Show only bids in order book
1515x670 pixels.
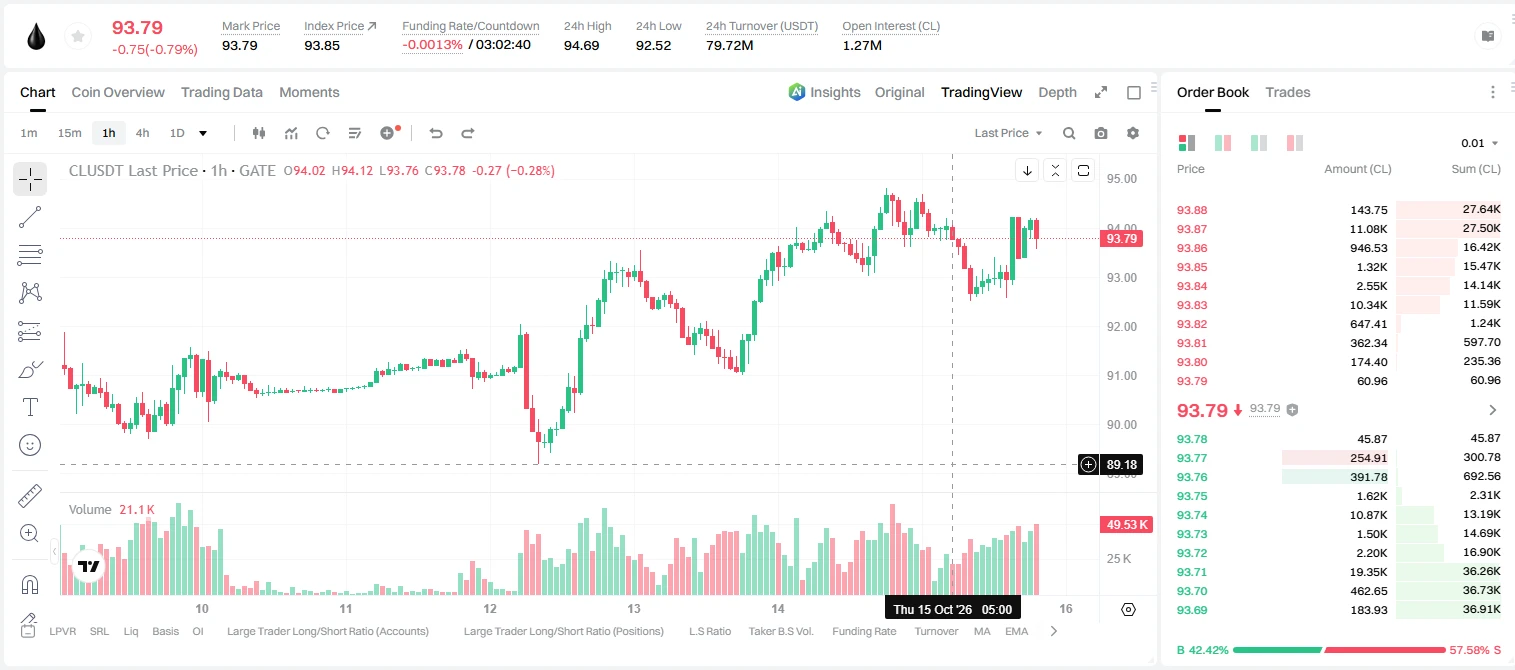pyautogui.click(x=1259, y=143)
